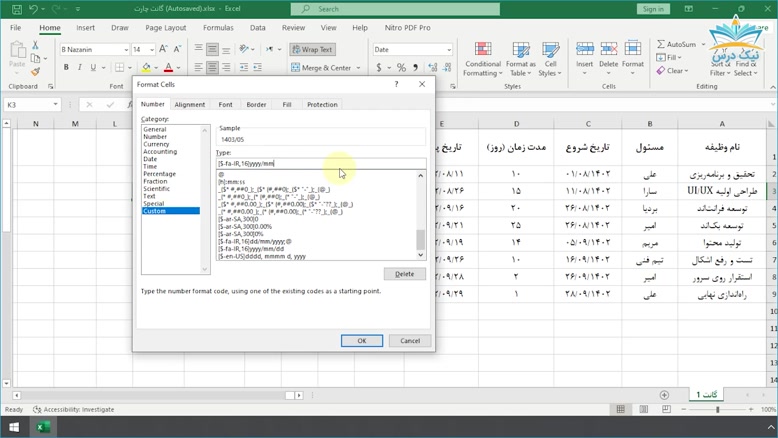This screenshot has width=778, height=438.
Task: Toggle Align Left
Action: click(x=198, y=67)
